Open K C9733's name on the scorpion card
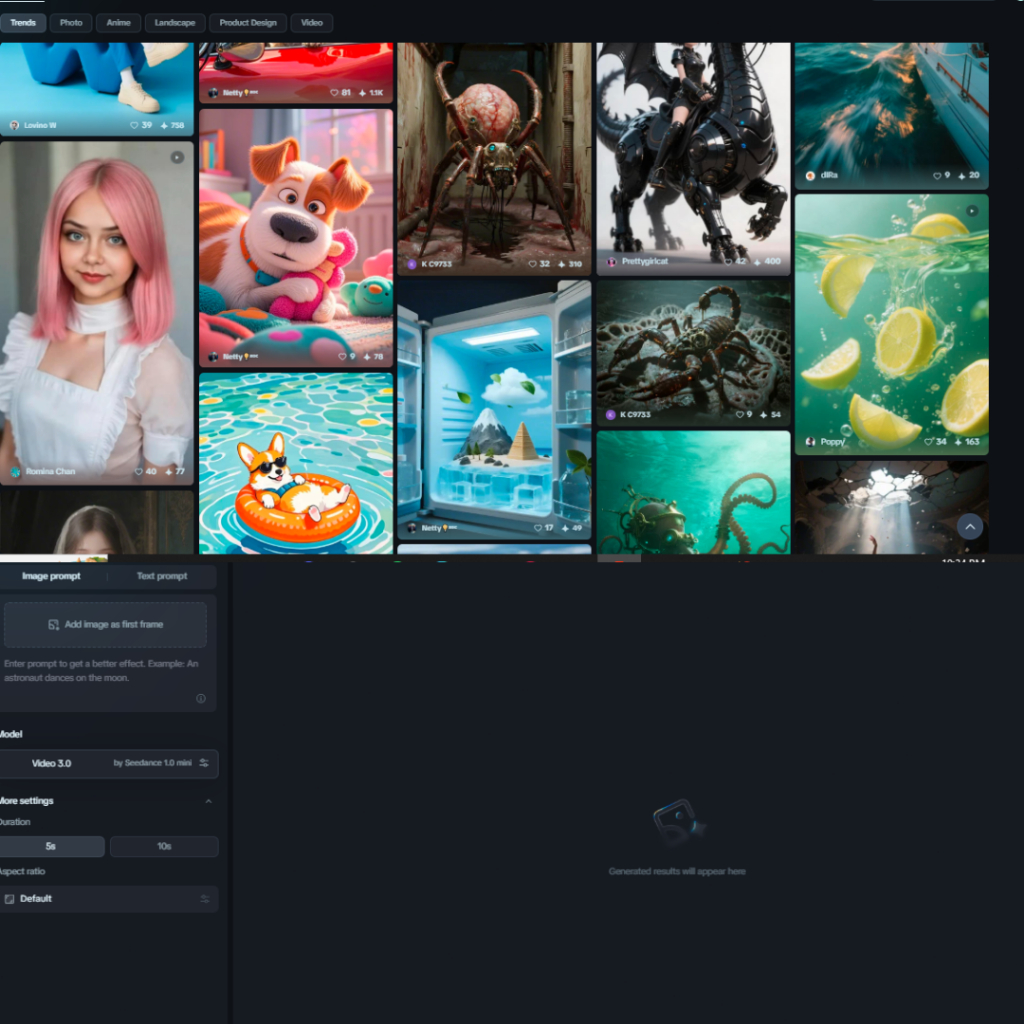Screen dimensions: 1024x1024 click(x=635, y=415)
